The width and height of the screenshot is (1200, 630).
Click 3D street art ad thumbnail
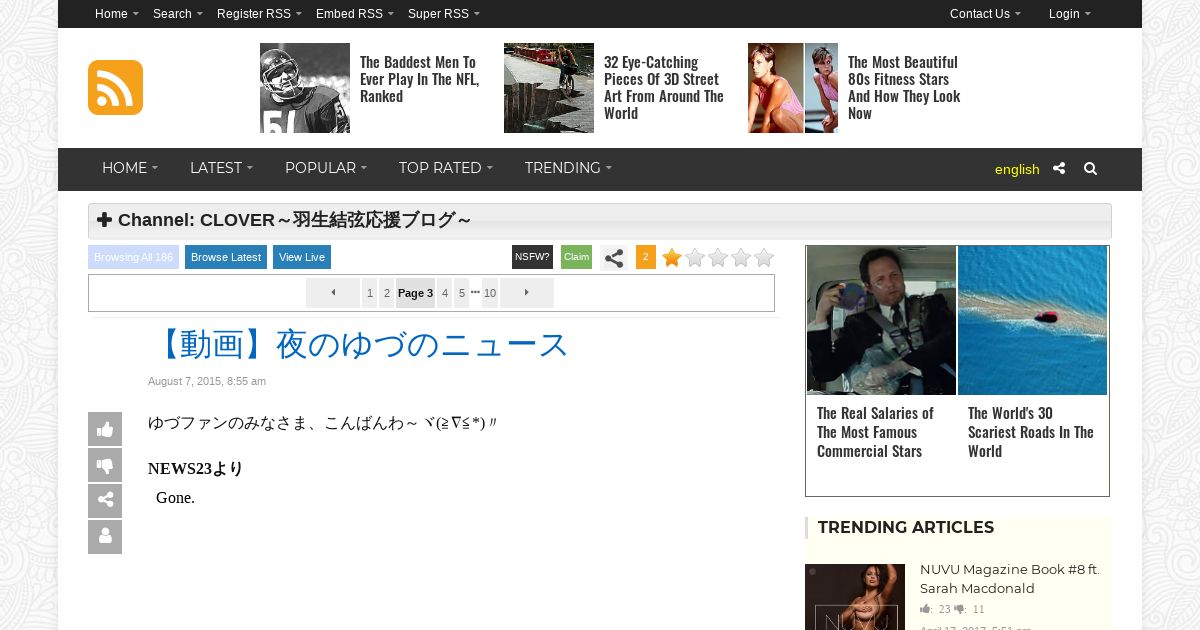(x=549, y=88)
